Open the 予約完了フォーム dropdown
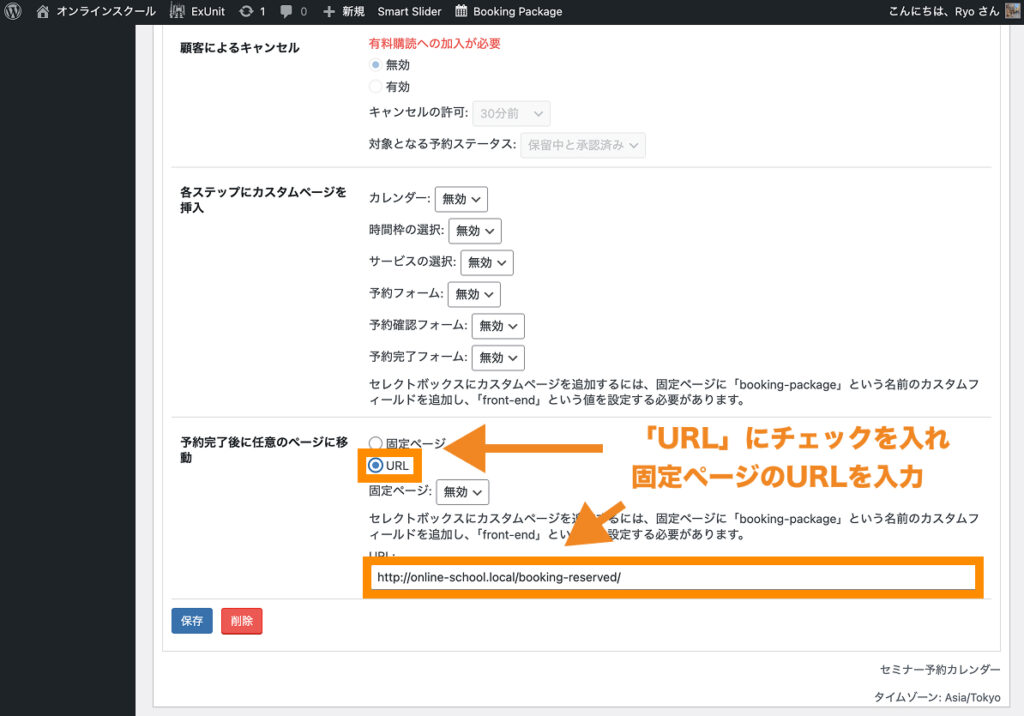 498,357
